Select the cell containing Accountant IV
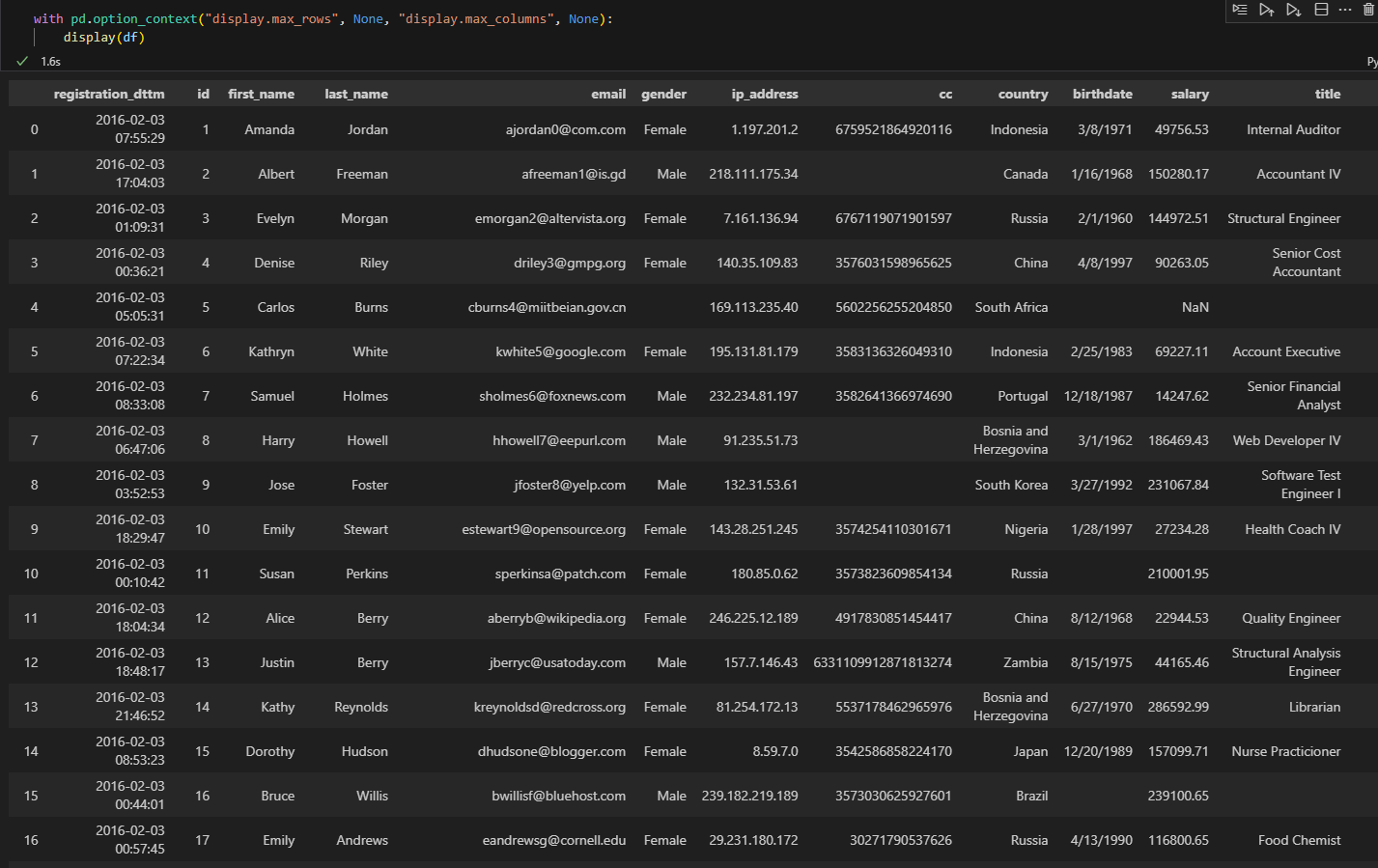The height and width of the screenshot is (868, 1378). coord(1299,174)
